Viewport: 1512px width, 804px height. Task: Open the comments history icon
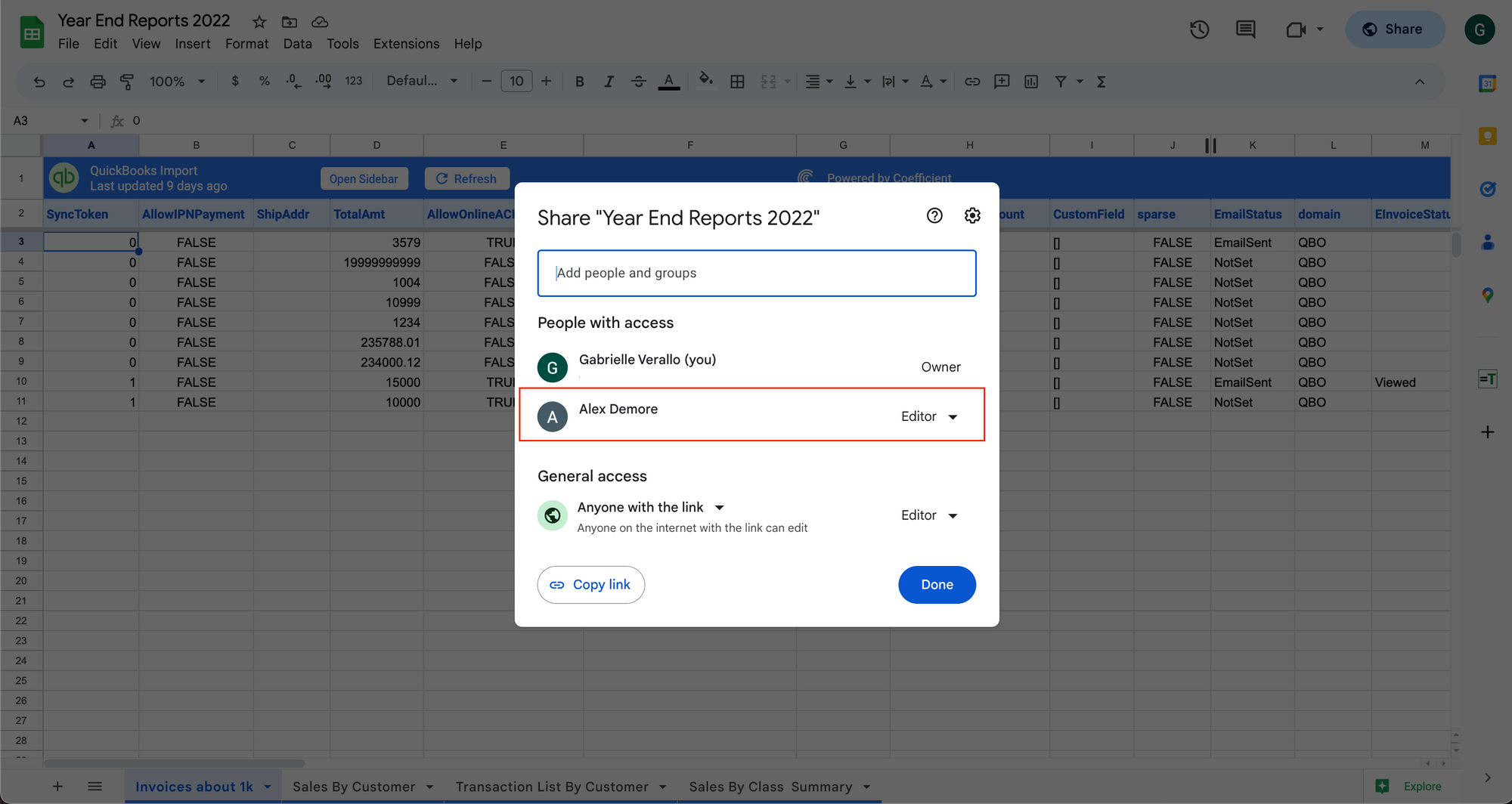(1245, 29)
